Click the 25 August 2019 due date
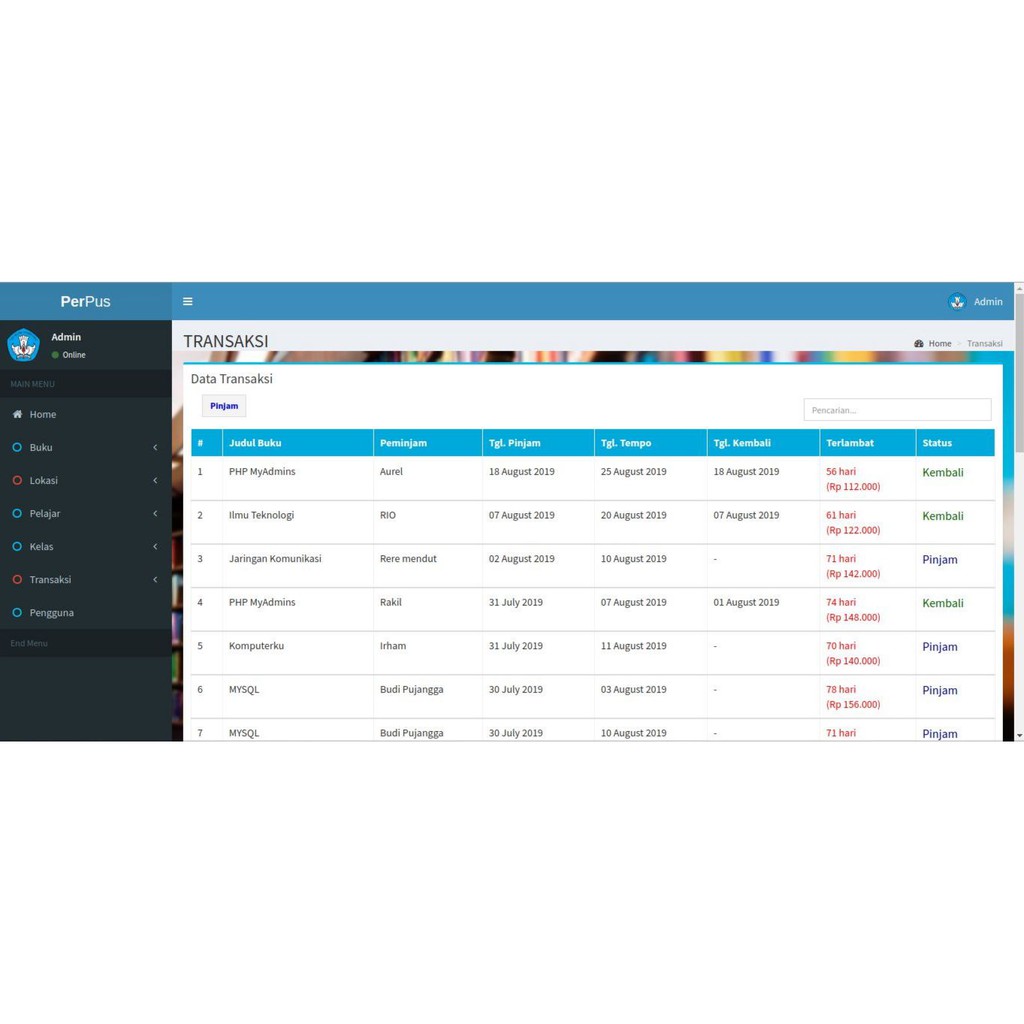1024x1024 pixels. 633,472
